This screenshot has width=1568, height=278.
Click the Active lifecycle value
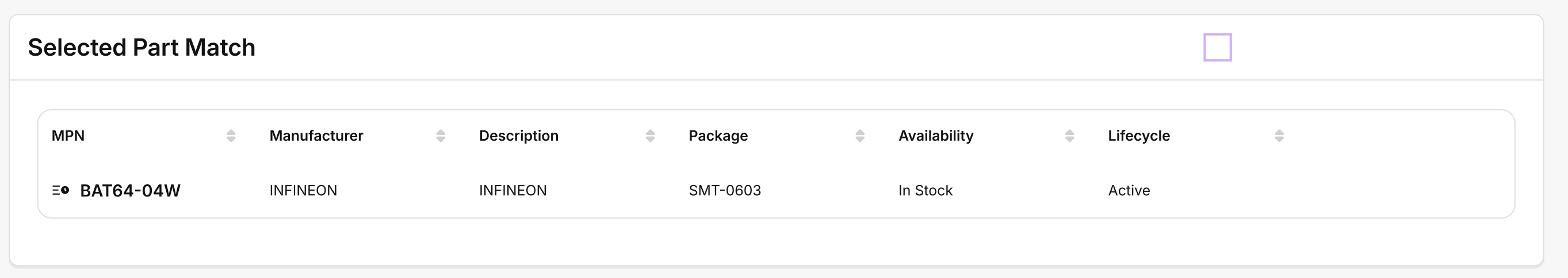pos(1129,190)
